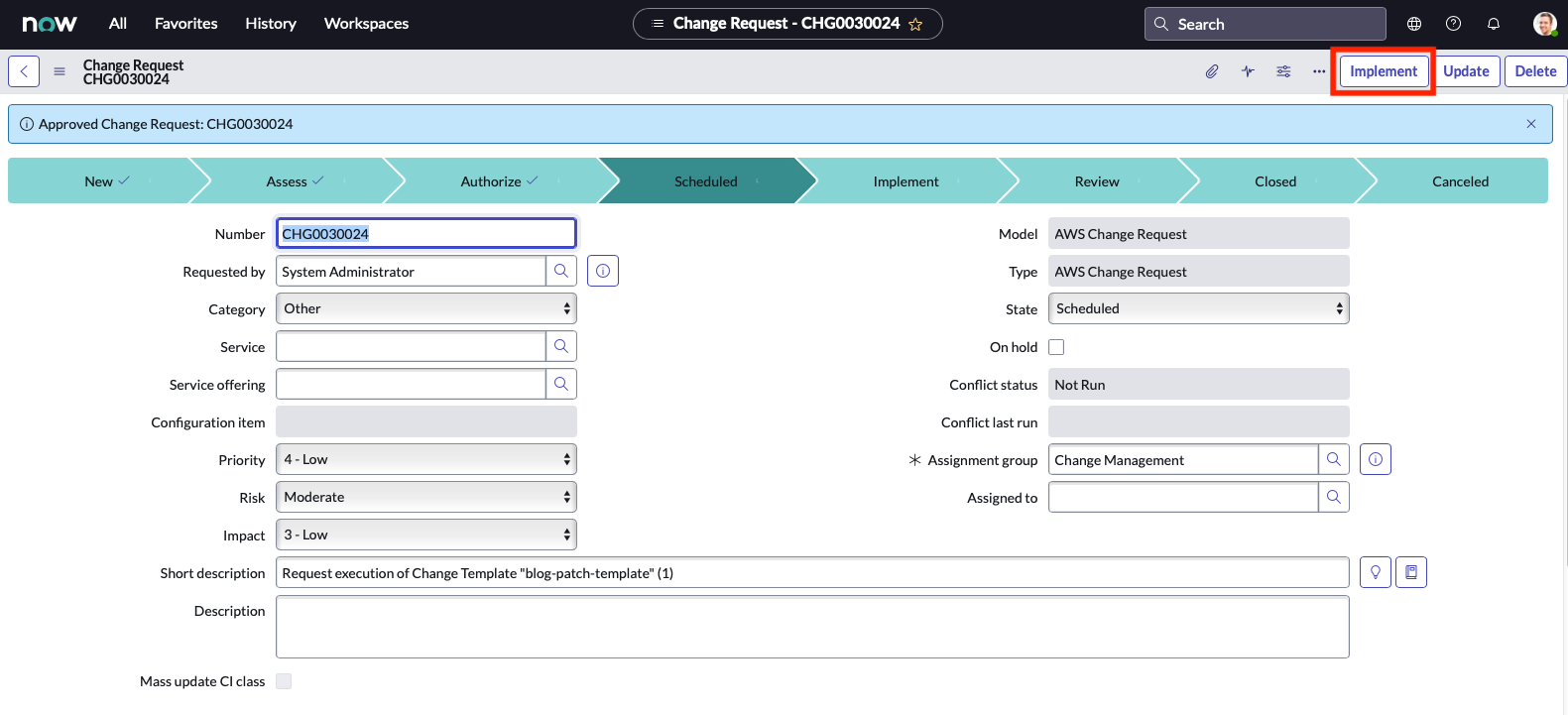Click the Type field 'AWS Change Request'

1199,271
